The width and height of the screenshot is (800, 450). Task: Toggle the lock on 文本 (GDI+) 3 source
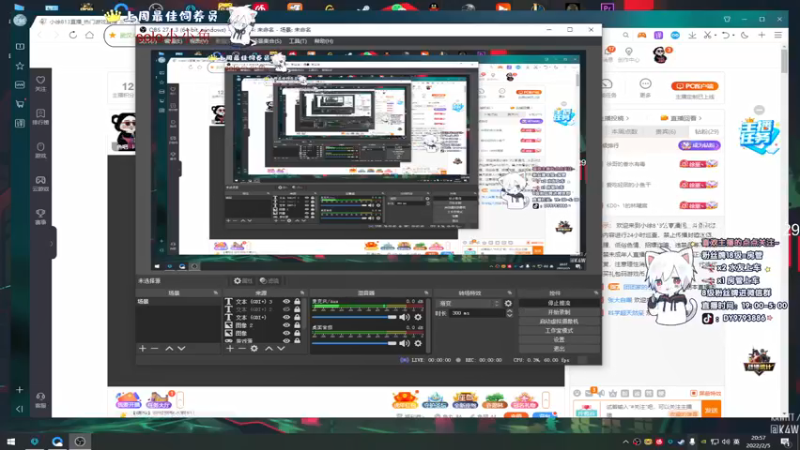[297, 302]
